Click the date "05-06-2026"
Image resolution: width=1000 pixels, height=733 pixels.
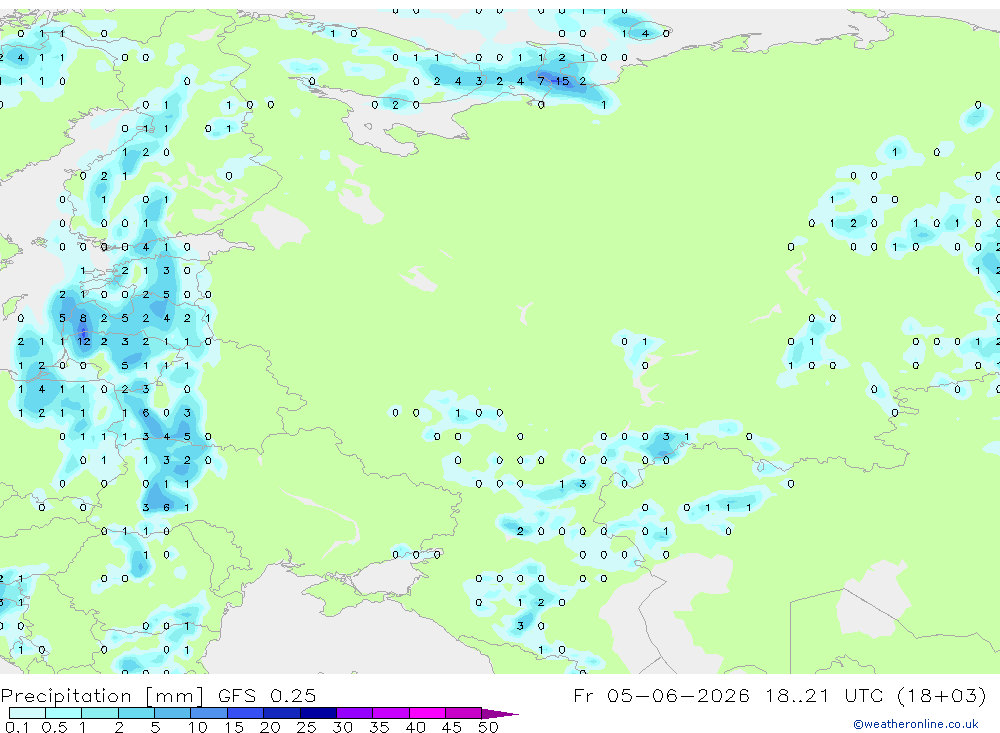pos(679,695)
